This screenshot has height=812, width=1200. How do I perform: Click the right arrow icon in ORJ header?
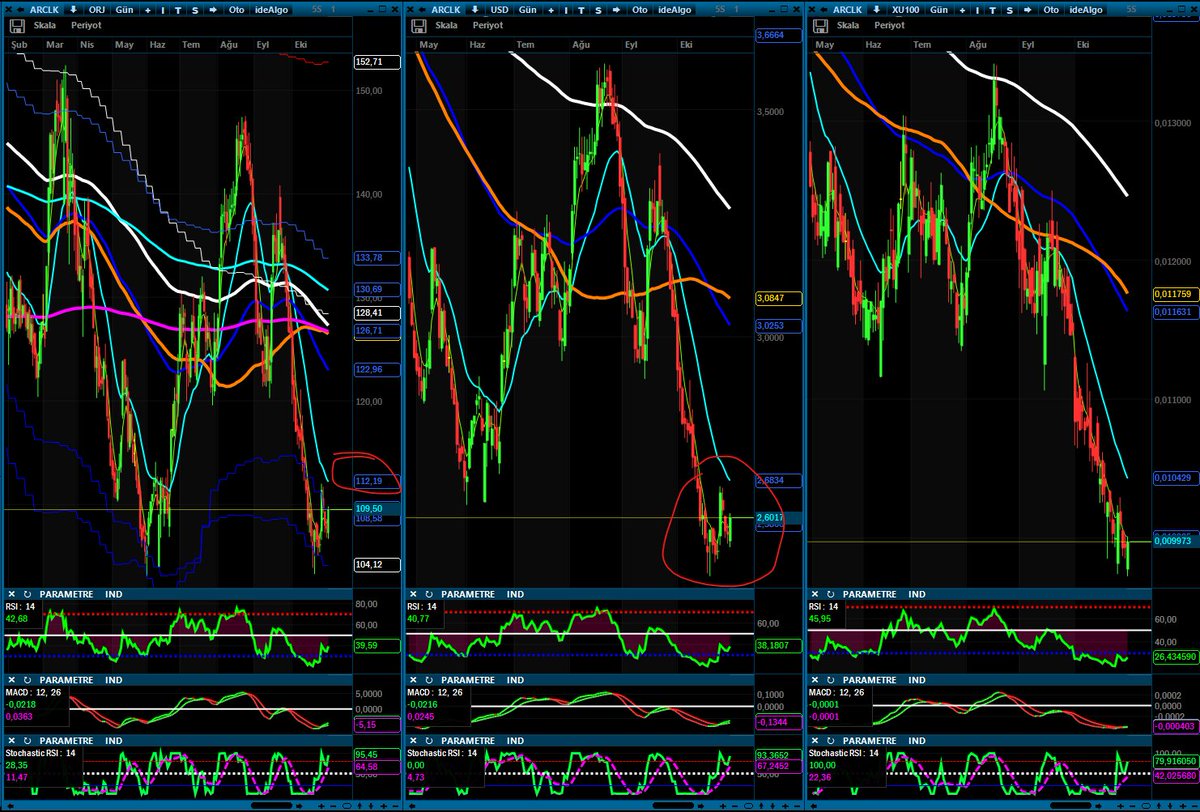coord(213,10)
